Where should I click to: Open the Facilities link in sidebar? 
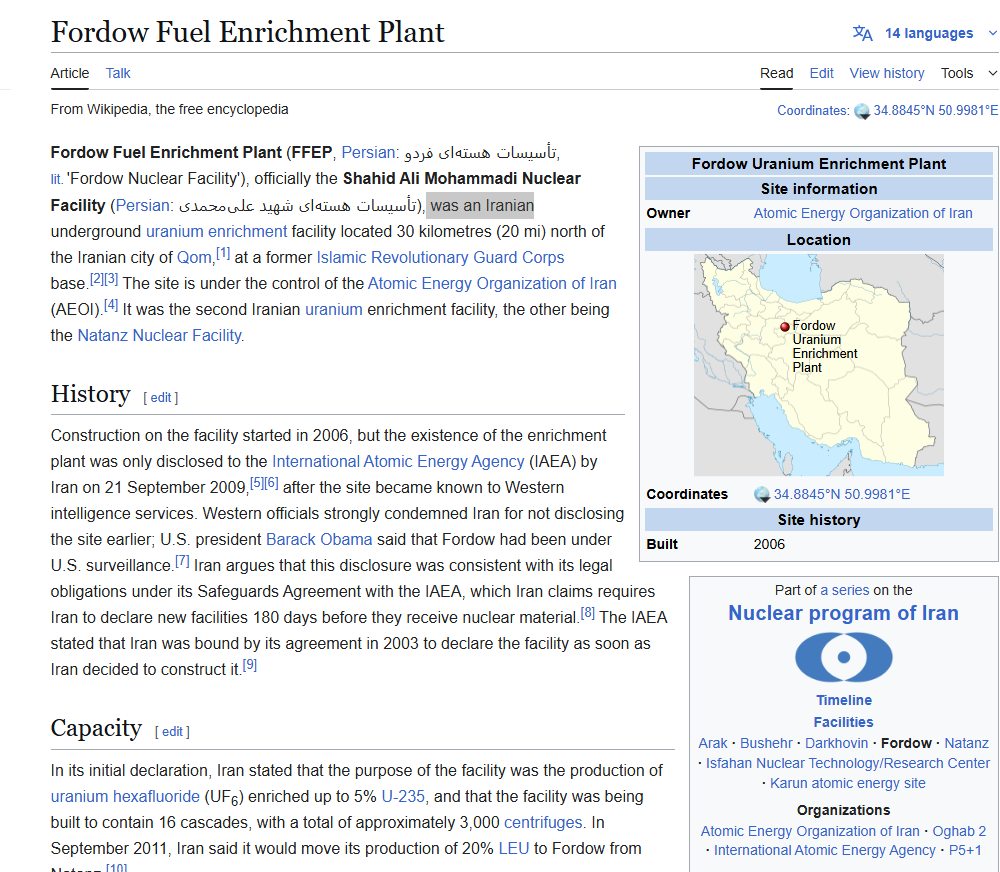point(843,722)
